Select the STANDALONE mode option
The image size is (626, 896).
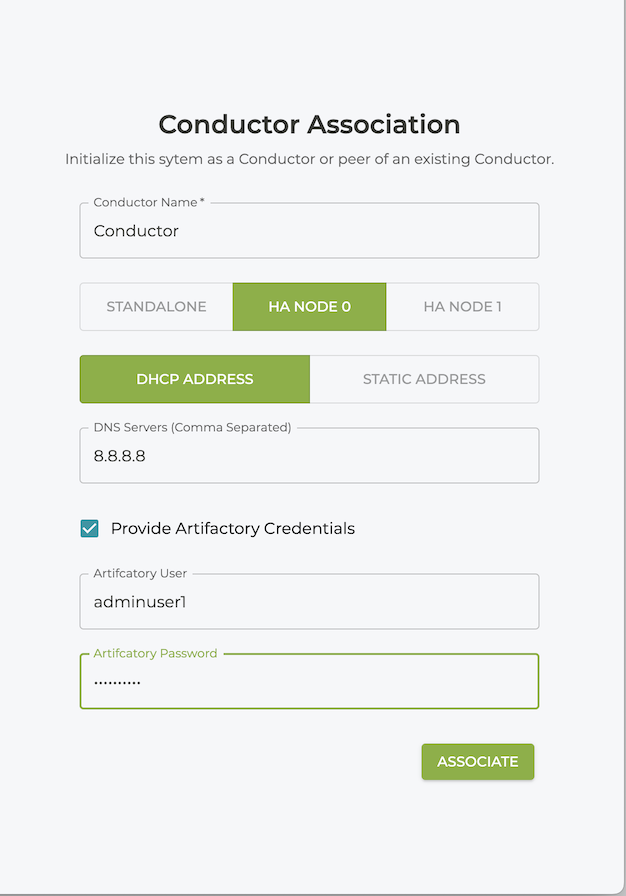pyautogui.click(x=157, y=307)
